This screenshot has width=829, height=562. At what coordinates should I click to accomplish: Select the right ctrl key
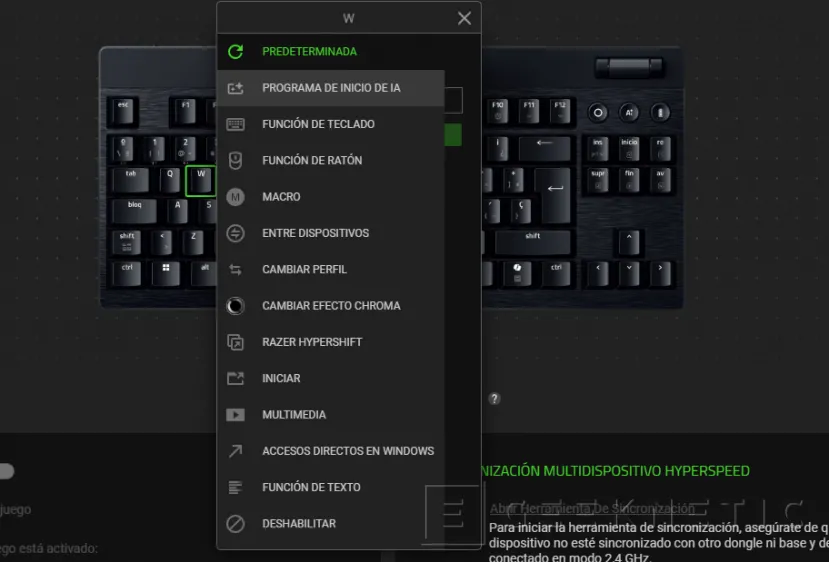(x=556, y=273)
